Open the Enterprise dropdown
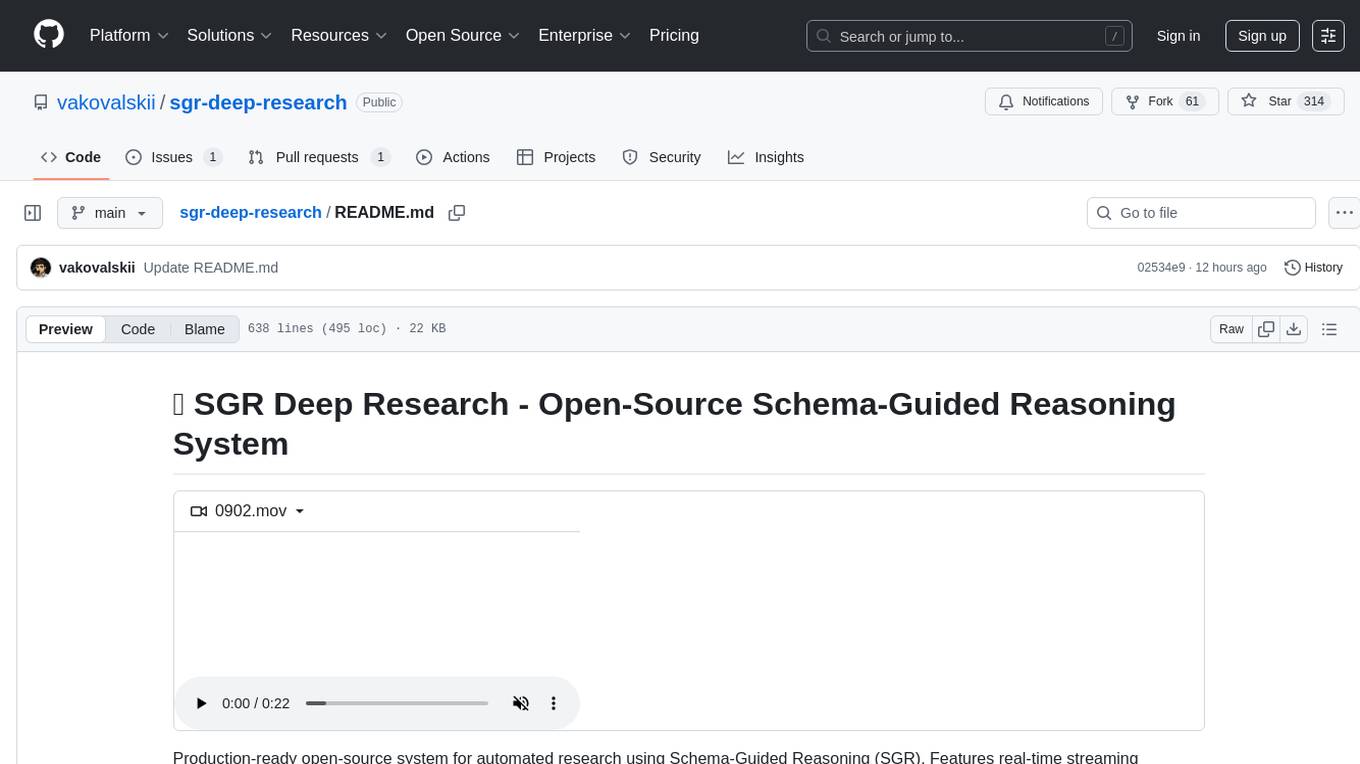Image resolution: width=1360 pixels, height=764 pixels. click(584, 35)
